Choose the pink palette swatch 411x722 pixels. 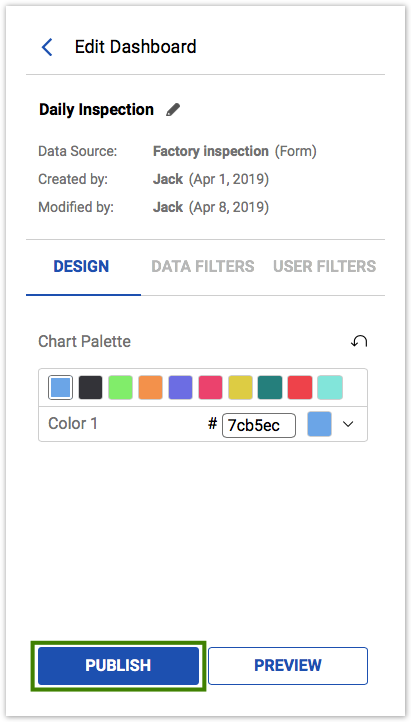[x=210, y=387]
